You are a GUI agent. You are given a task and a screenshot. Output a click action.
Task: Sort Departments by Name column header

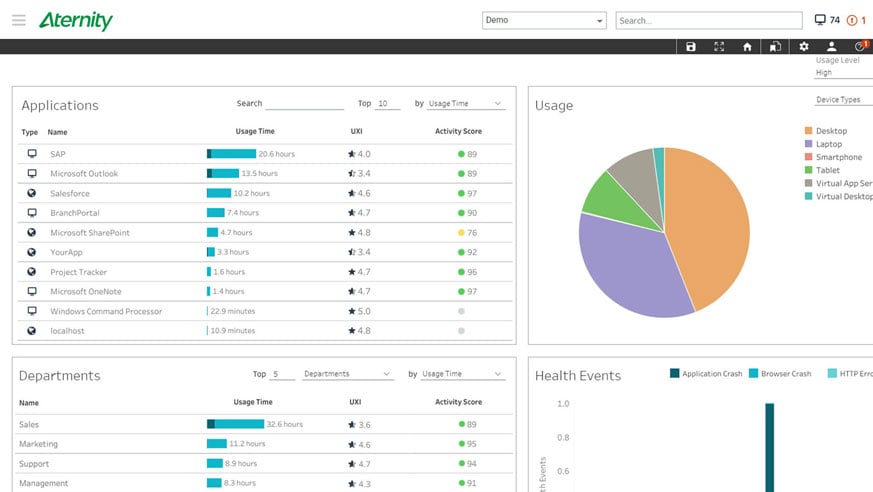tap(29, 403)
